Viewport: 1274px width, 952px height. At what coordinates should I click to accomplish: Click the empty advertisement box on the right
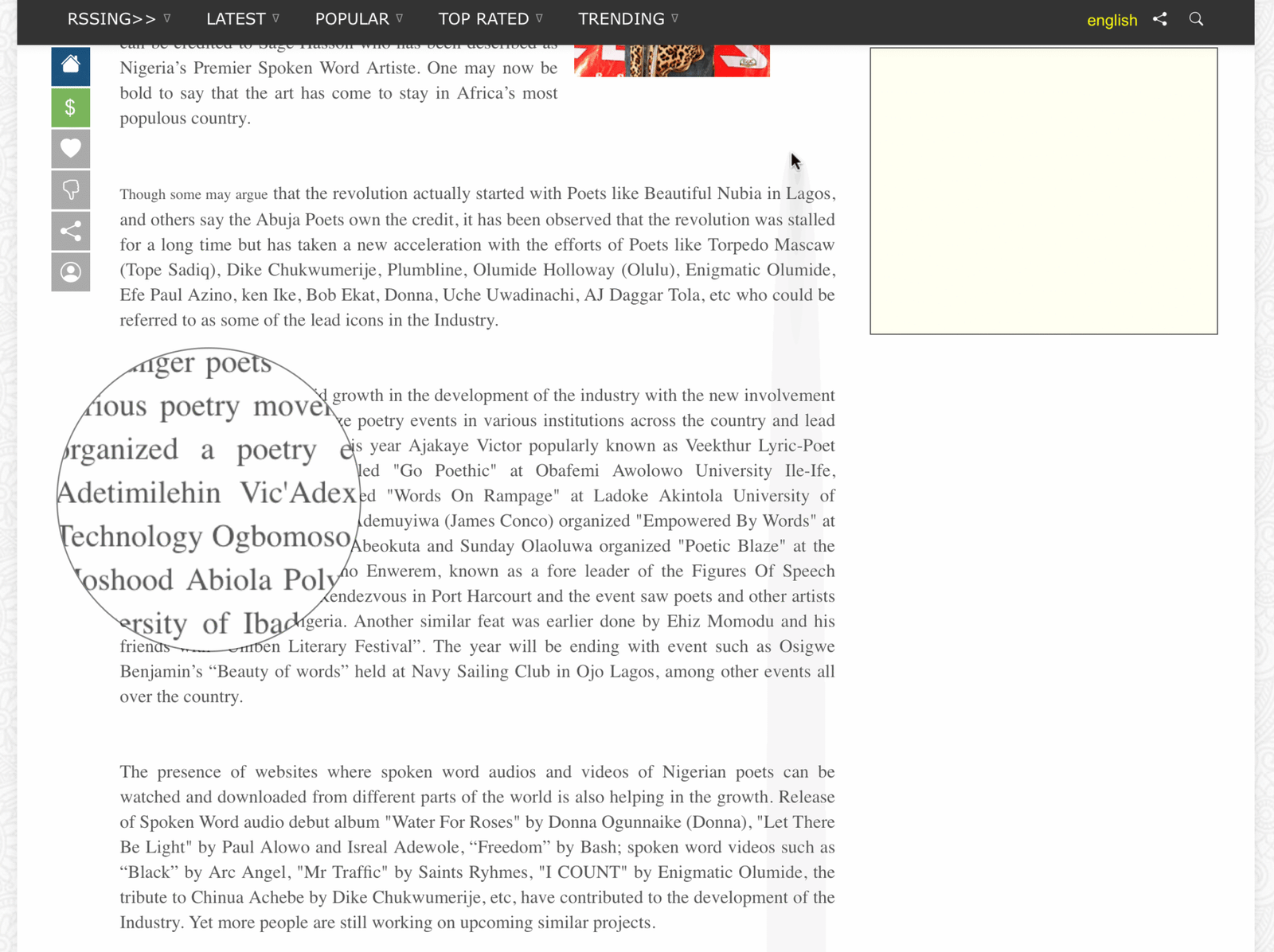click(1043, 190)
